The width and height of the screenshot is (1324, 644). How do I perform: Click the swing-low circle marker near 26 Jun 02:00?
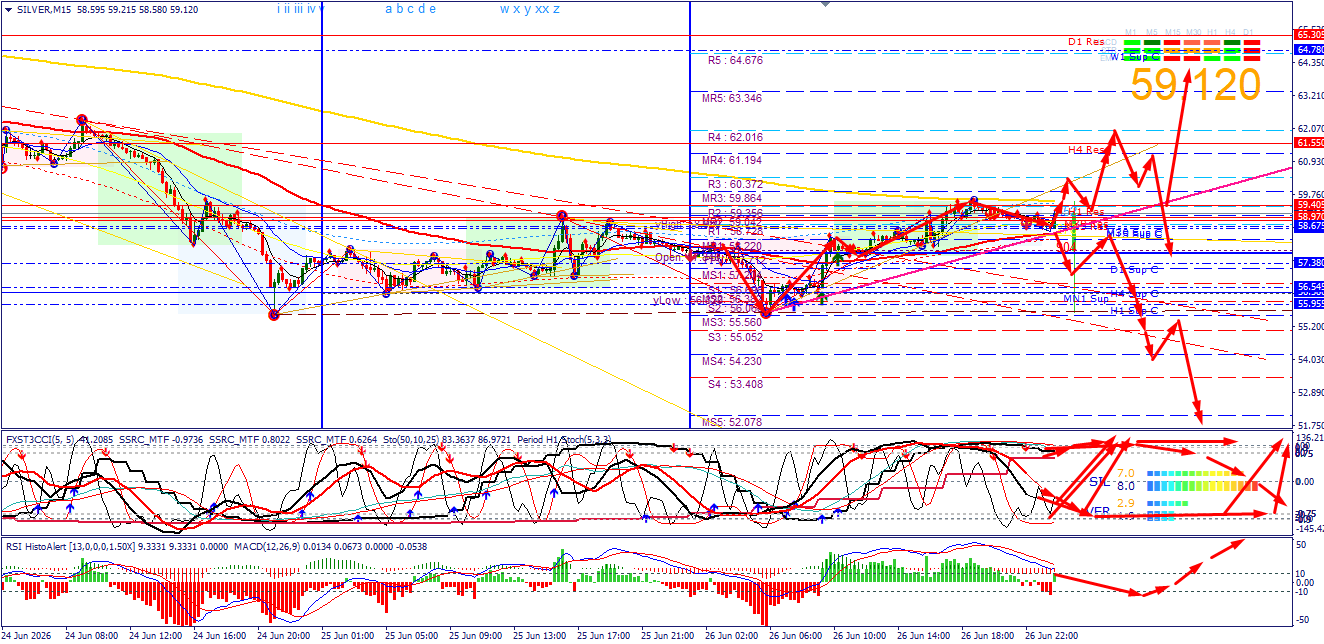pyautogui.click(x=766, y=313)
